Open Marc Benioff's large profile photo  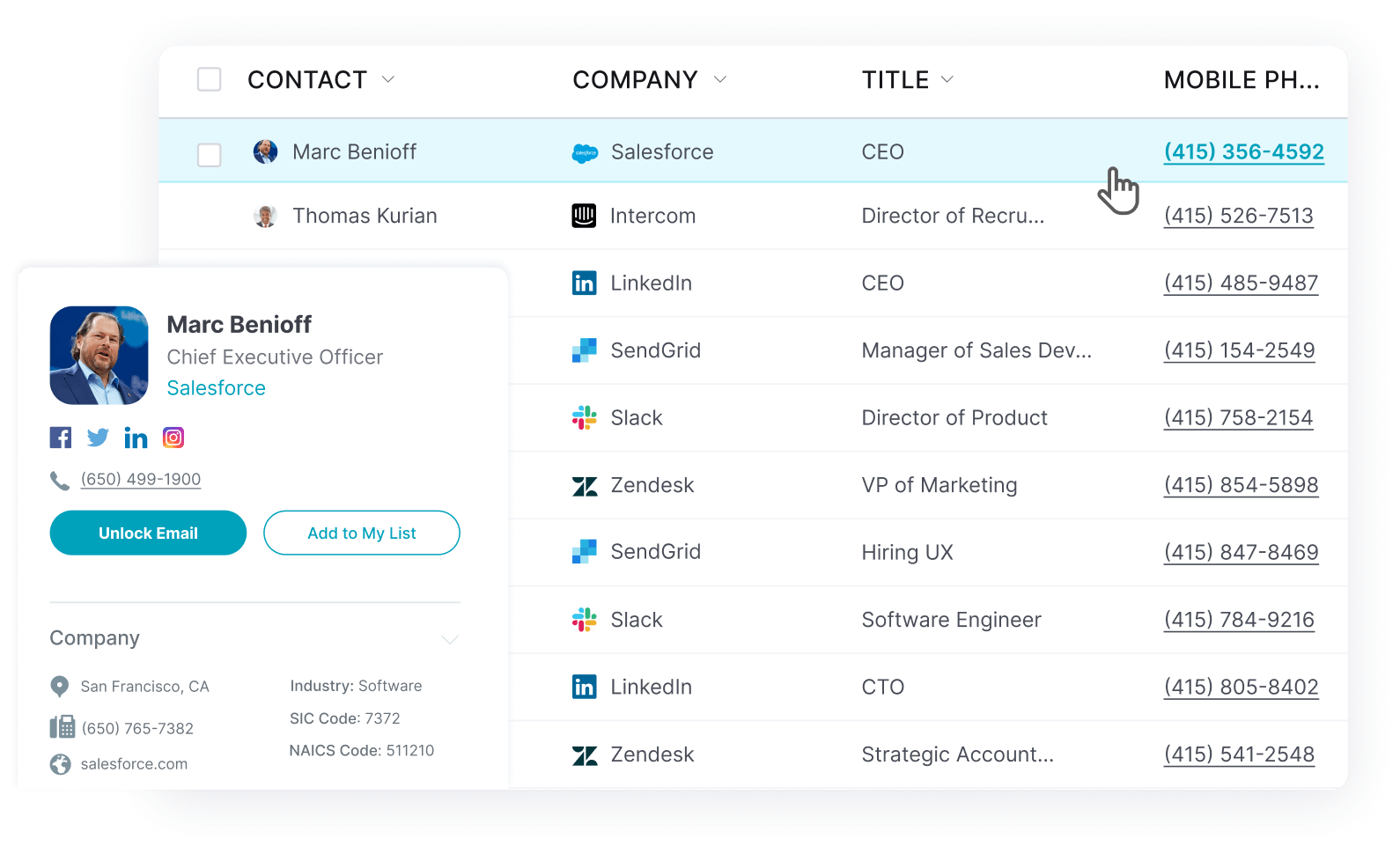(99, 356)
